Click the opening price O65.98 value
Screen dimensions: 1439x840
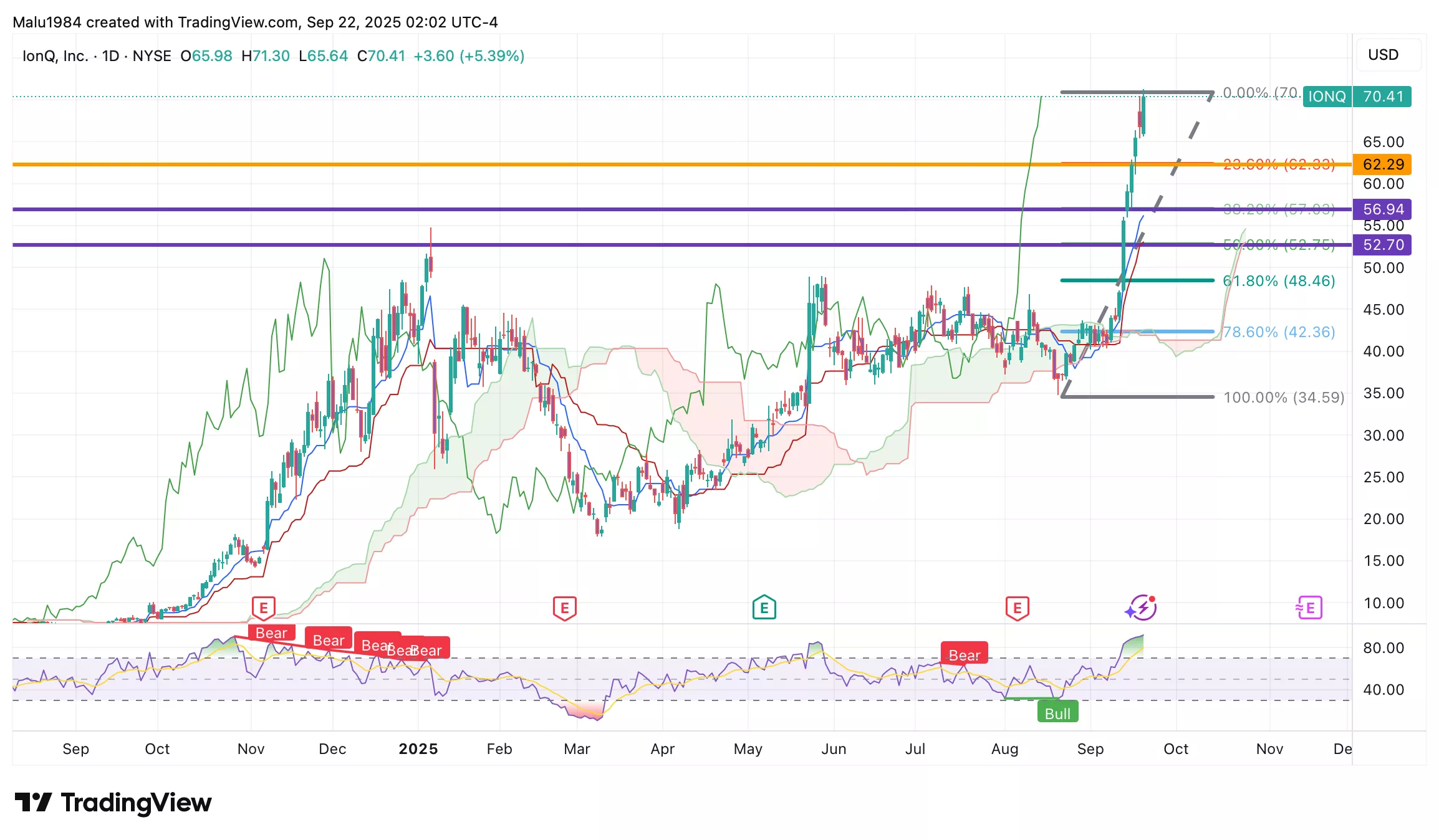pos(206,56)
